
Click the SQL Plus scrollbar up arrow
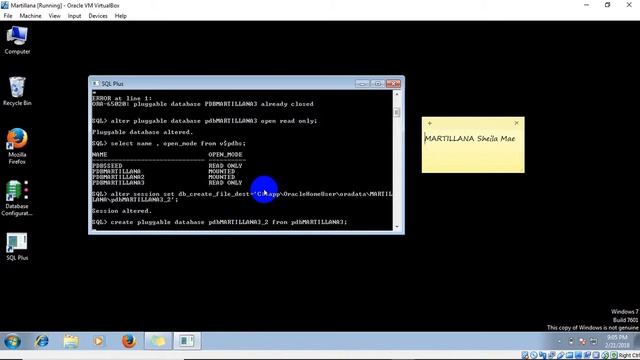point(396,94)
